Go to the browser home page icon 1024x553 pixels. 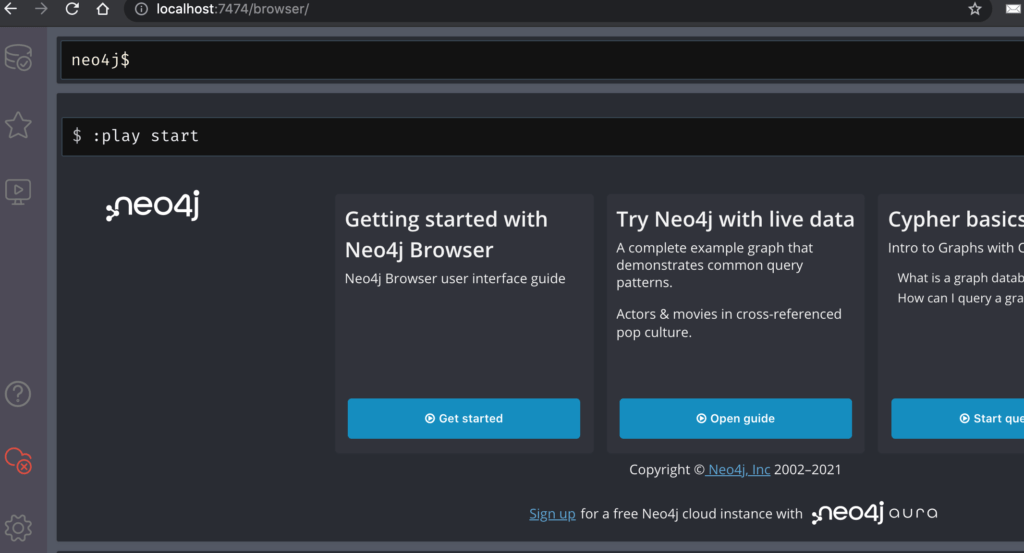tap(103, 9)
